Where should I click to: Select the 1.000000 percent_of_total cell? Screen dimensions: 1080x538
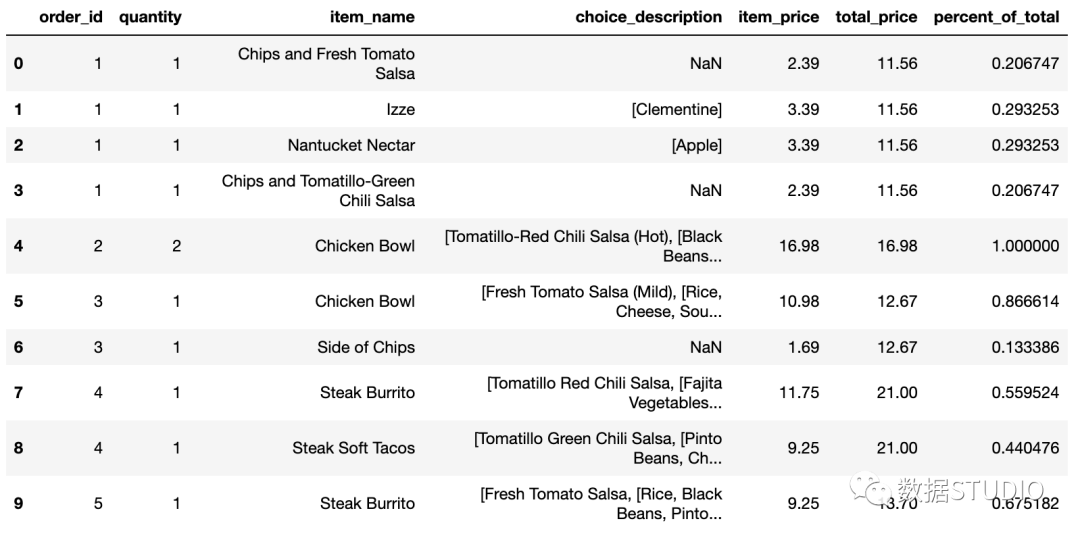[x=1026, y=246]
